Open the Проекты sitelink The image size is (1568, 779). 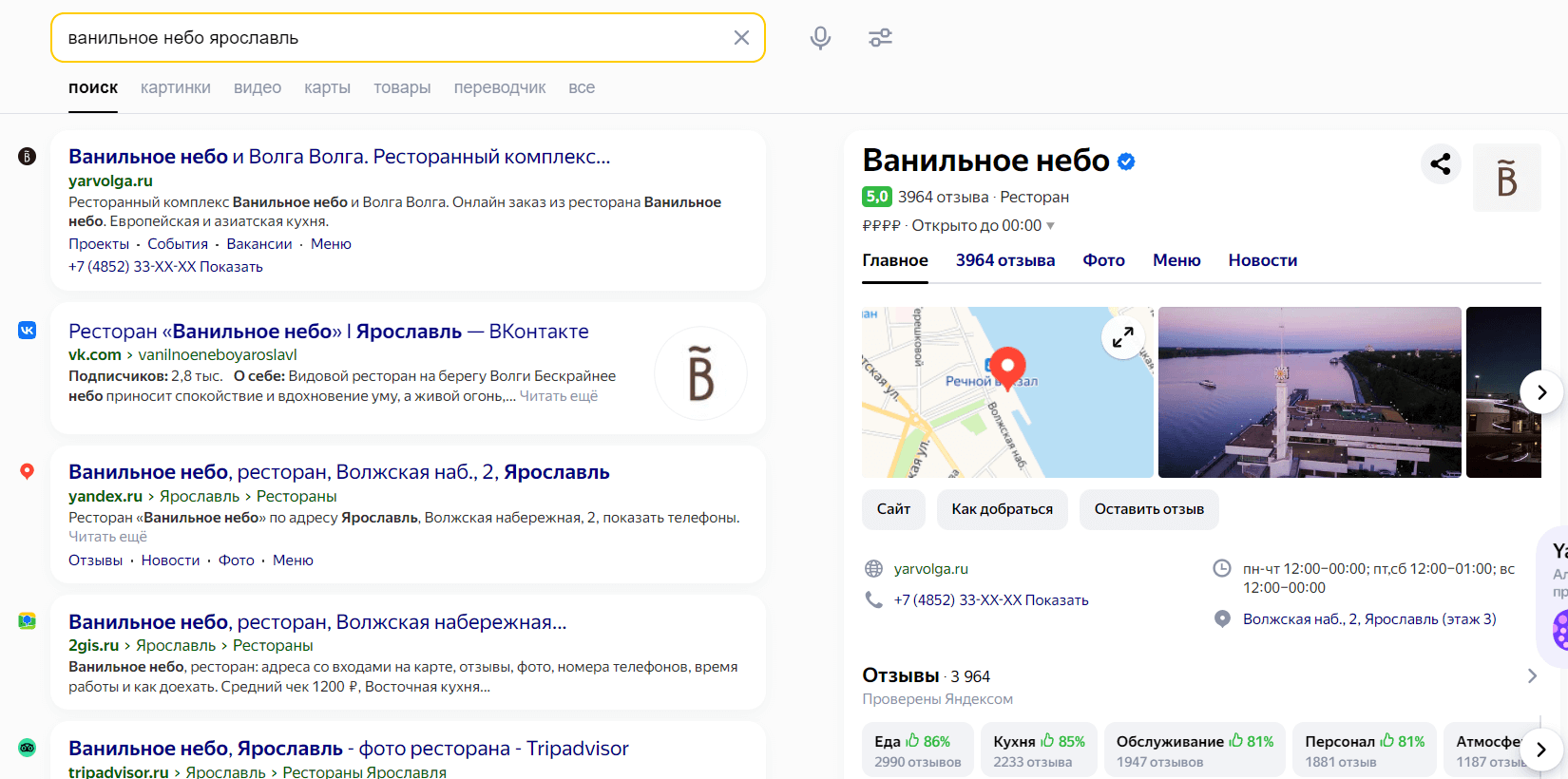tap(99, 244)
